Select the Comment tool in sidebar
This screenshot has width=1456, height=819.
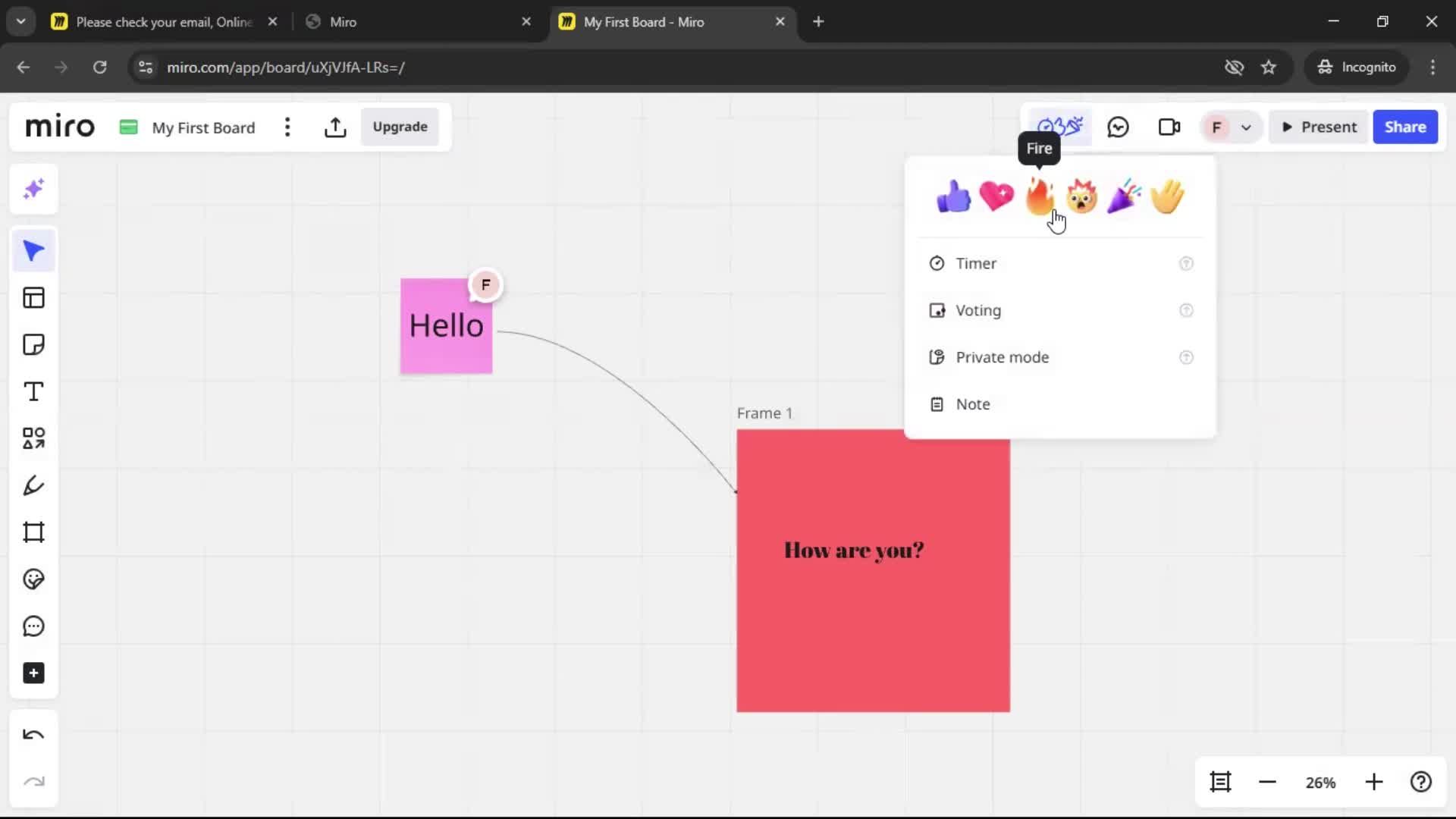point(33,626)
